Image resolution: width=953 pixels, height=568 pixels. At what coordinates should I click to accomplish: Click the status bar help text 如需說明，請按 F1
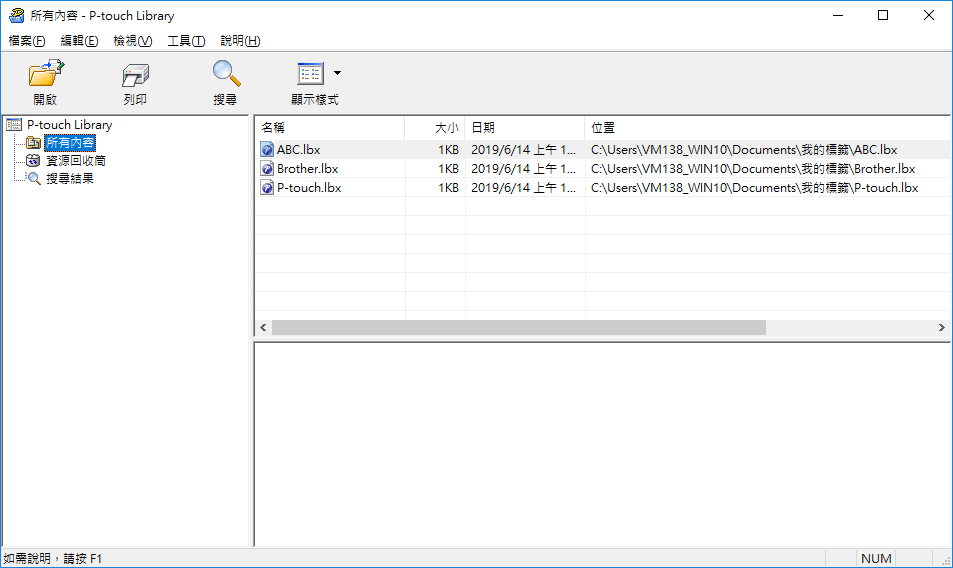pos(53,558)
